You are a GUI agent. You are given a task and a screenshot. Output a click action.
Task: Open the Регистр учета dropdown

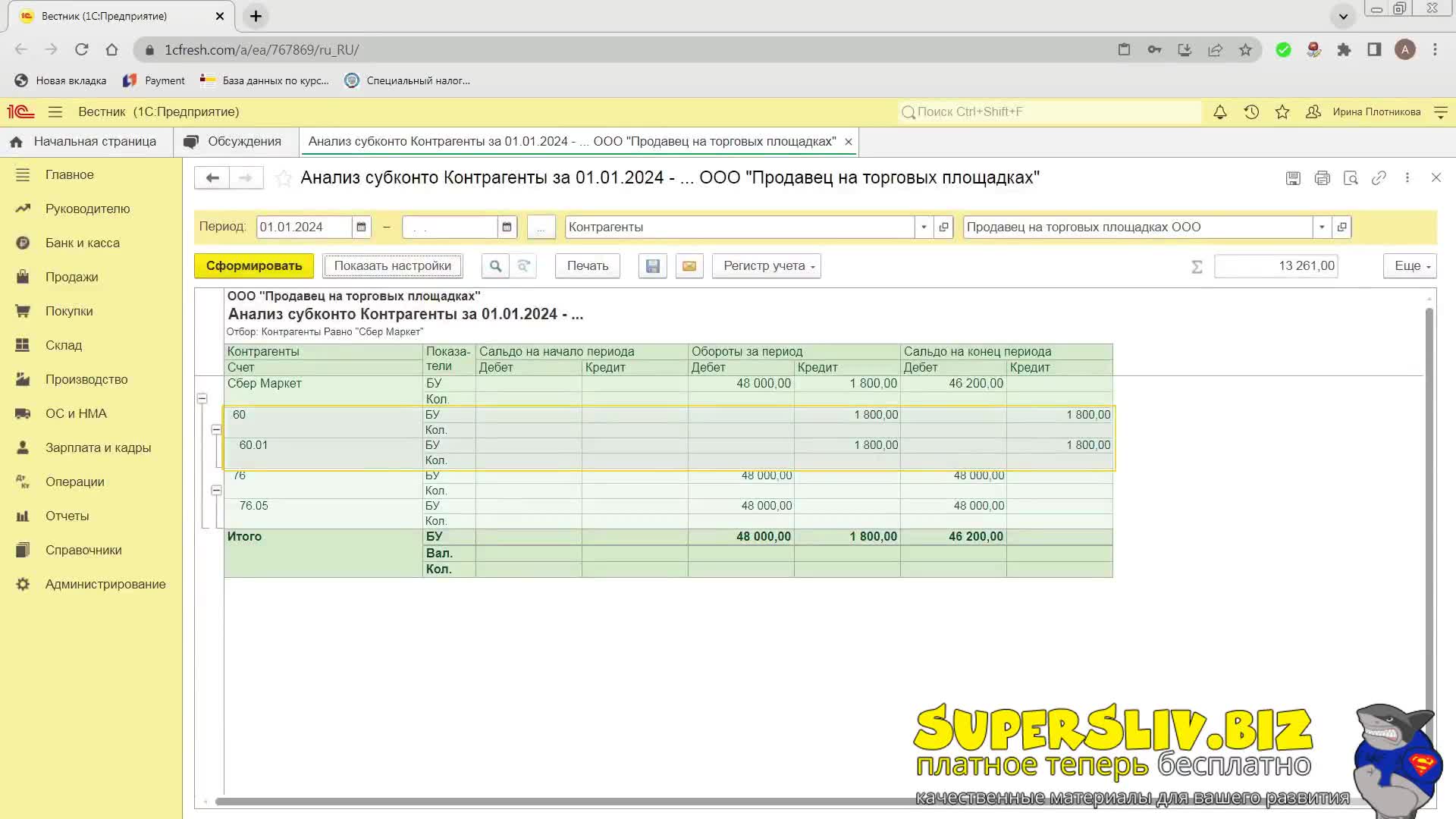[767, 266]
